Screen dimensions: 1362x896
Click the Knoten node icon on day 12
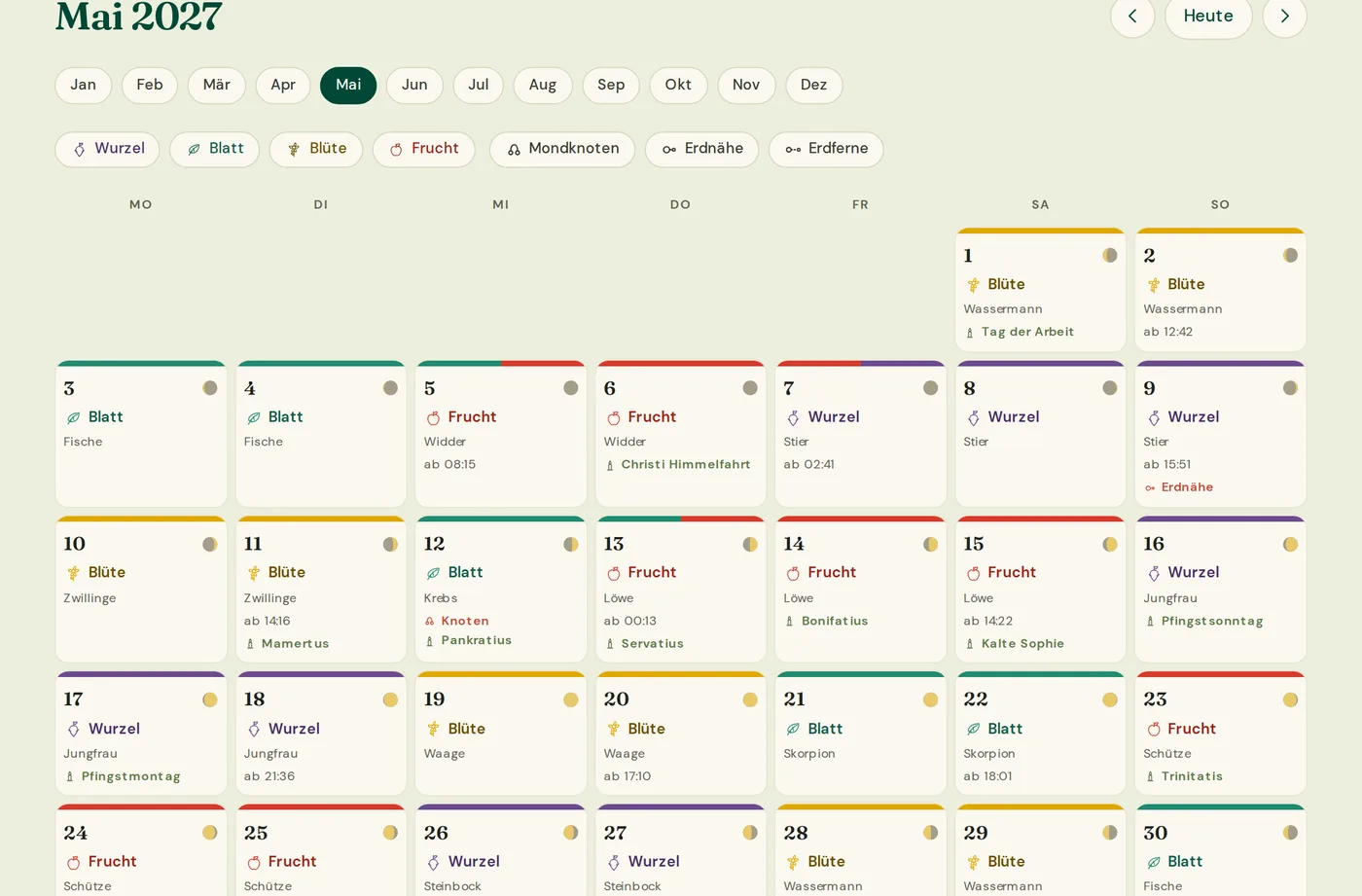430,621
